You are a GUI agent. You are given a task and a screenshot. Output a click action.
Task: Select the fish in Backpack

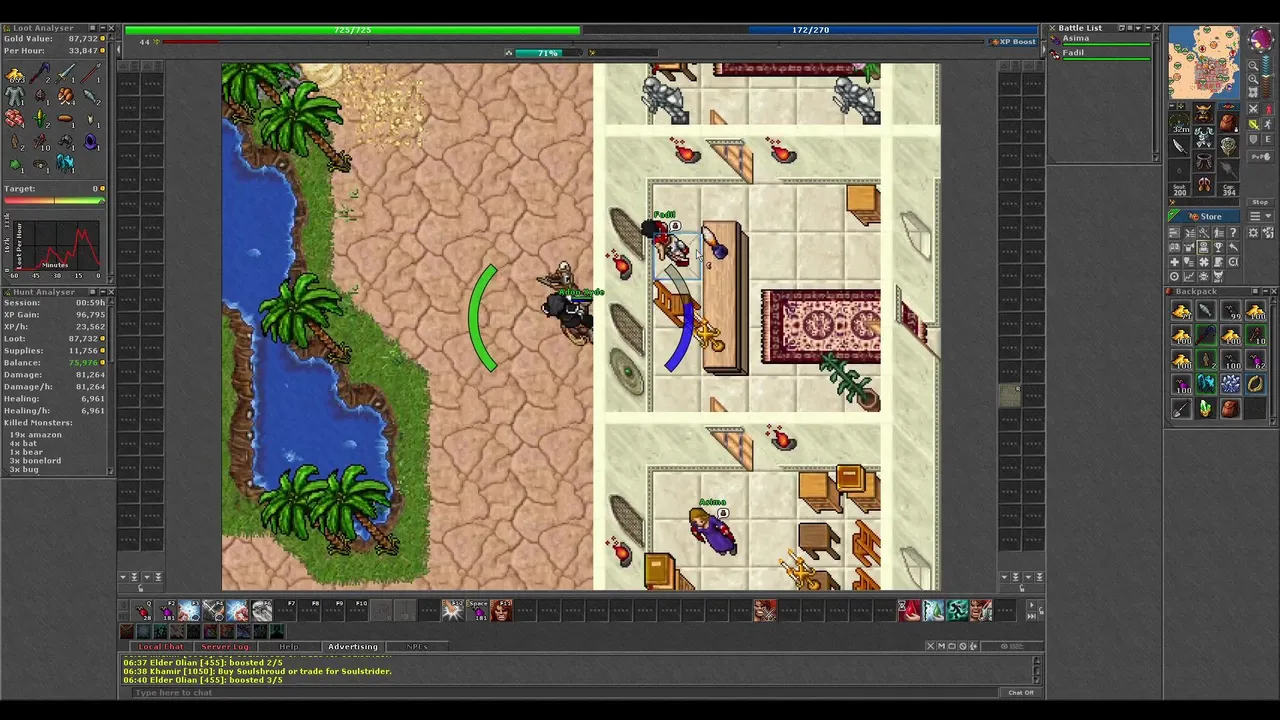click(x=1206, y=311)
